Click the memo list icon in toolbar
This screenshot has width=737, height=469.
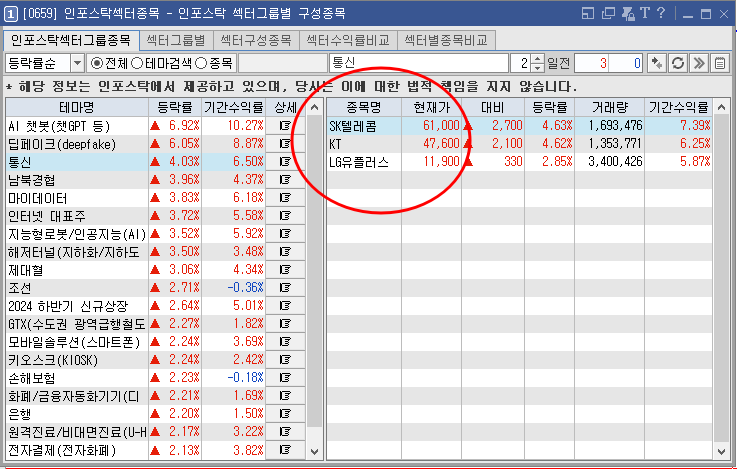click(x=720, y=63)
